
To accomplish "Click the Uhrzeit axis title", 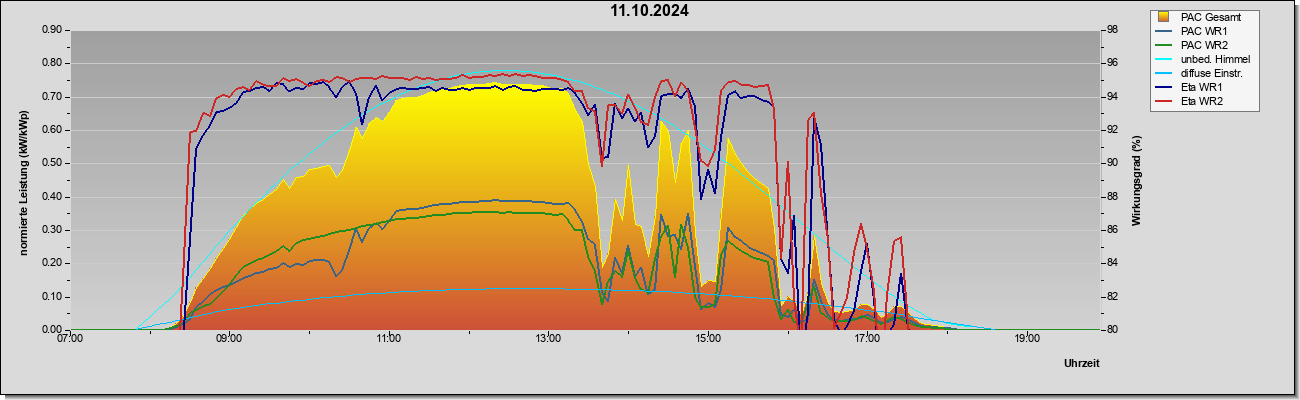I will [1082, 363].
